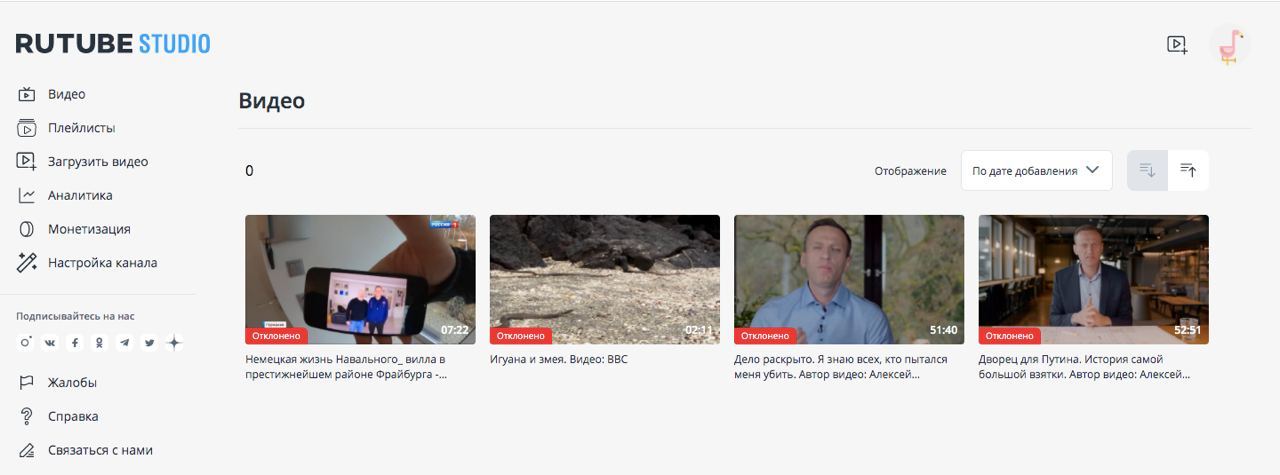The height and width of the screenshot is (475, 1280).
Task: Click the Загрузить видео sidebar icon
Action: [x=27, y=161]
